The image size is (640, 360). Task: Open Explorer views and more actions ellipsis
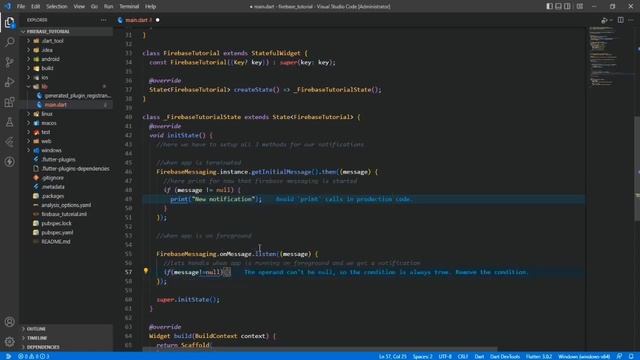coord(104,20)
